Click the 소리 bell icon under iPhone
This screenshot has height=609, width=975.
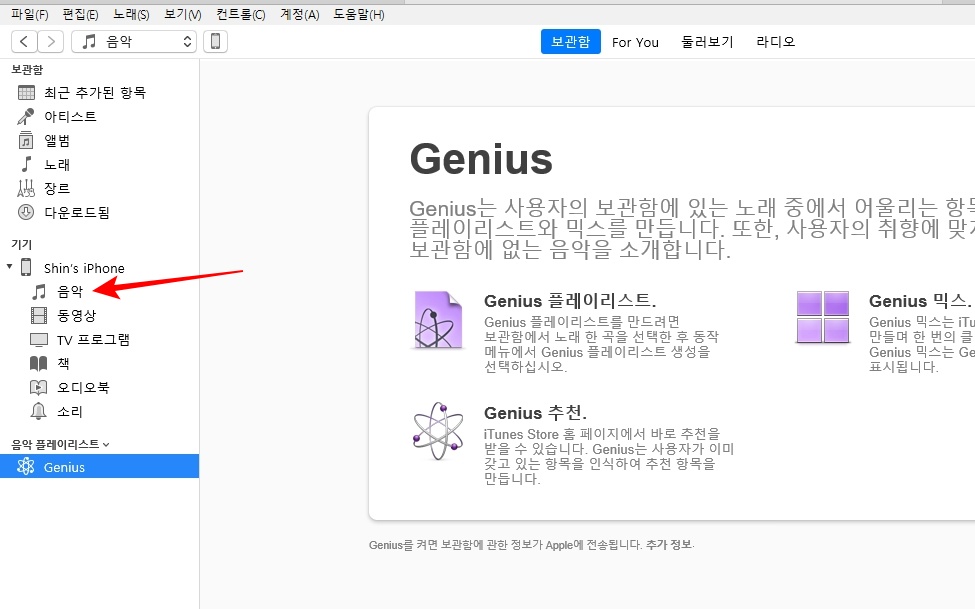[x=39, y=411]
